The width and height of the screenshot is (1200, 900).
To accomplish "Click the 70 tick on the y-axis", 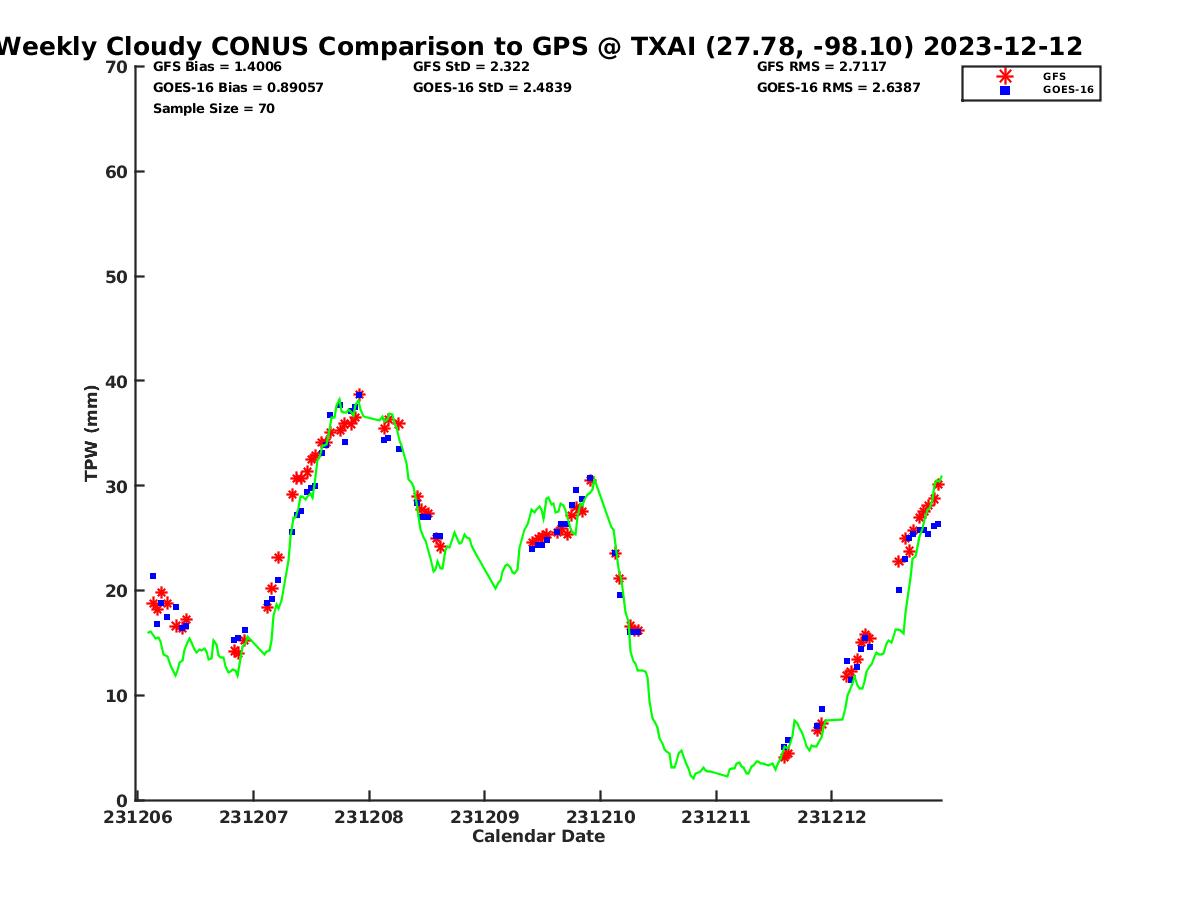I will click(117, 67).
